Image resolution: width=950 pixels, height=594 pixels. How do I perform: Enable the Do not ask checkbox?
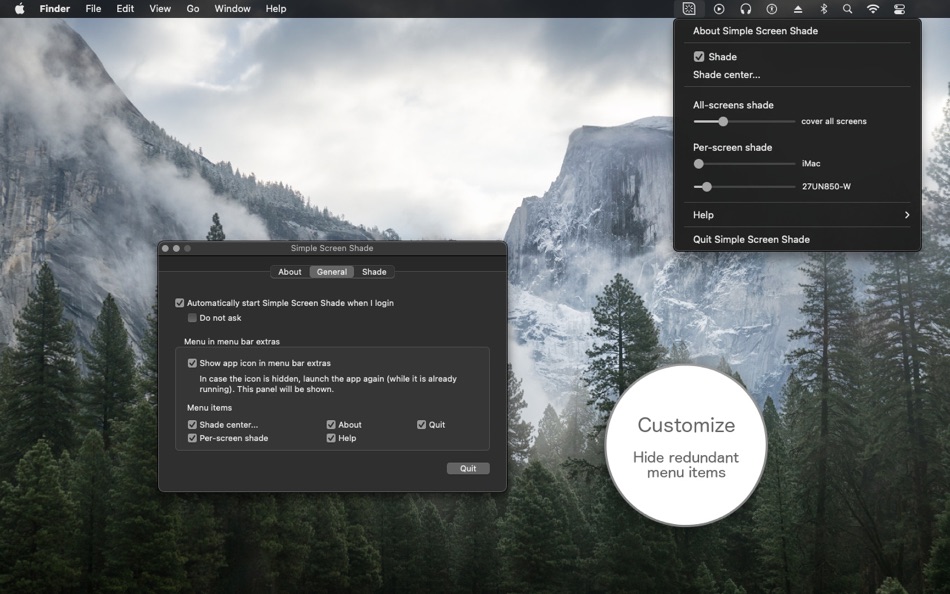click(192, 318)
